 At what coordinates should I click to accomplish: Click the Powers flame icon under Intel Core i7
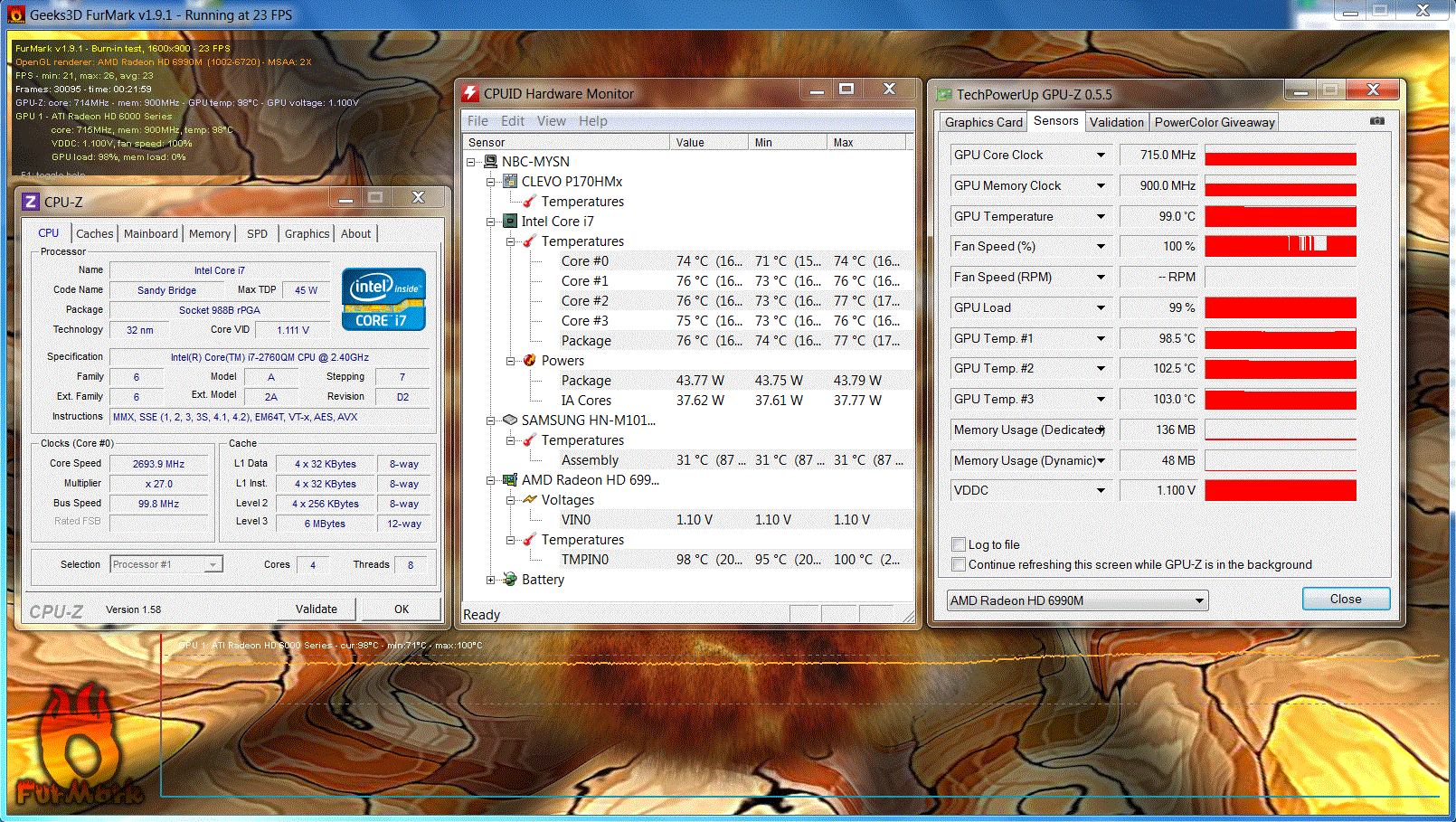pos(530,361)
